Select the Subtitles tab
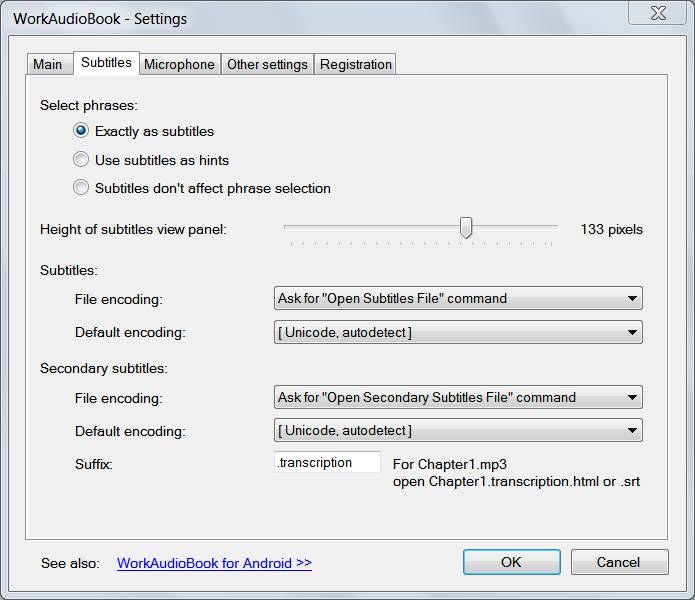The width and height of the screenshot is (695, 600). [x=106, y=62]
